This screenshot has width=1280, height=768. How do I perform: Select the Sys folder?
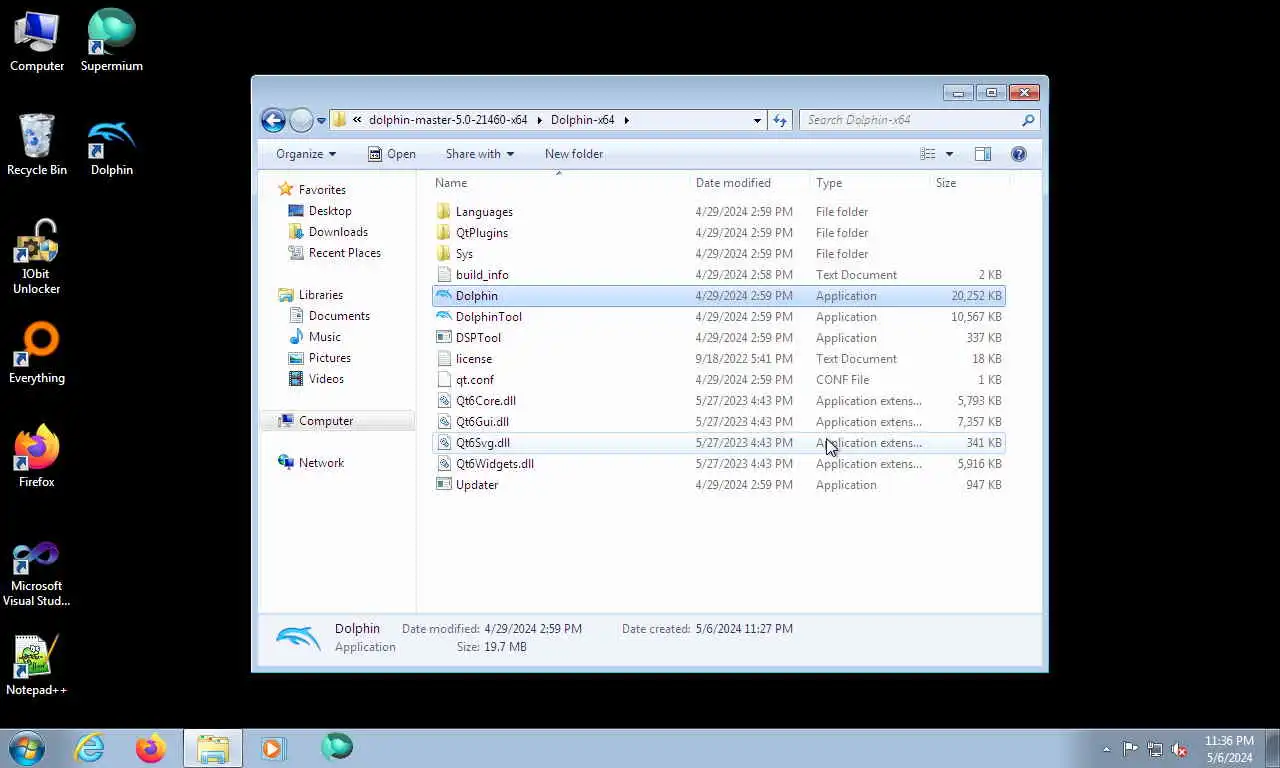click(x=718, y=254)
